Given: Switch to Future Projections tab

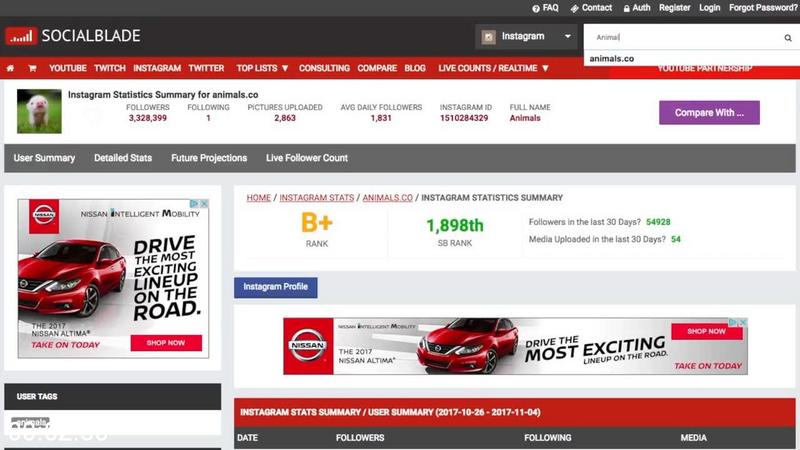Looking at the screenshot, I should click(209, 158).
